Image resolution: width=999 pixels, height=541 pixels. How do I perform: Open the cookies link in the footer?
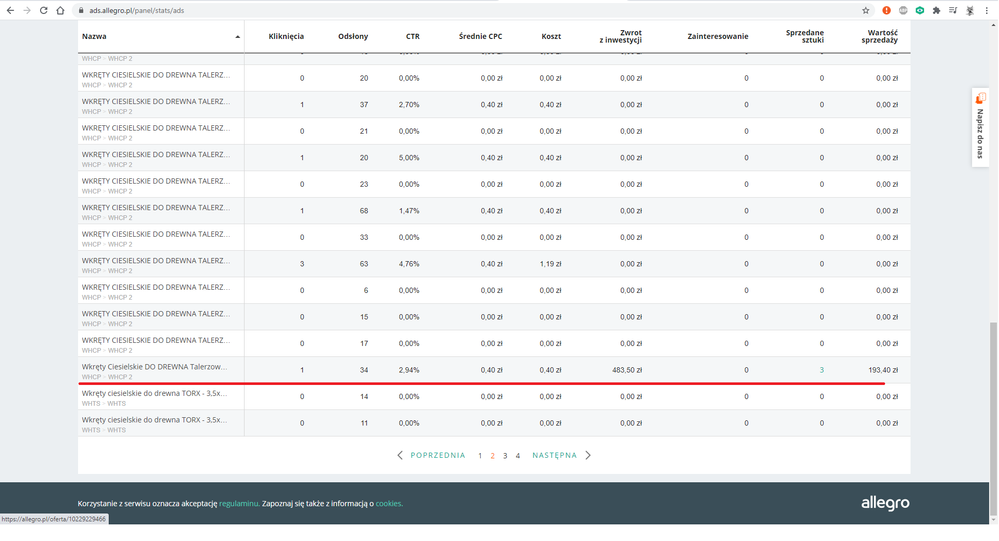click(389, 503)
